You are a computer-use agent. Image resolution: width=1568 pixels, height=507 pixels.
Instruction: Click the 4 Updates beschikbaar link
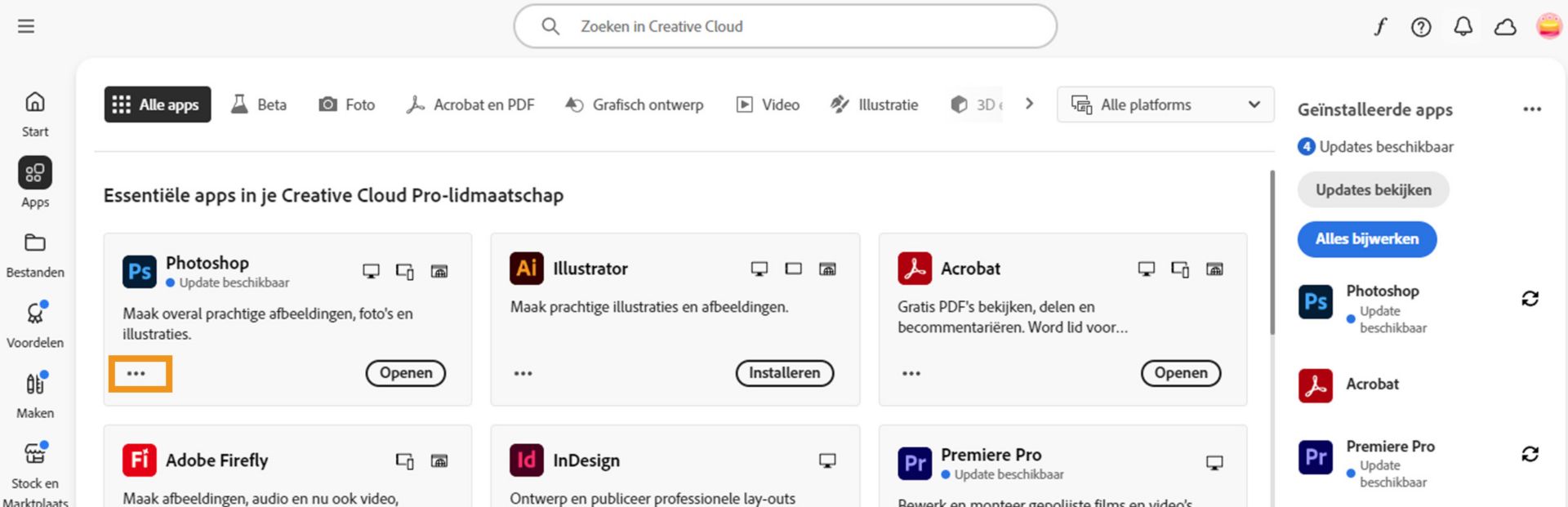(x=1376, y=147)
